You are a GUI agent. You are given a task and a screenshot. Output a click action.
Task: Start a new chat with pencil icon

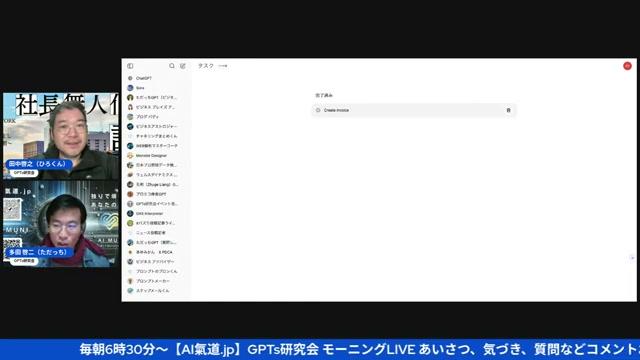point(182,66)
